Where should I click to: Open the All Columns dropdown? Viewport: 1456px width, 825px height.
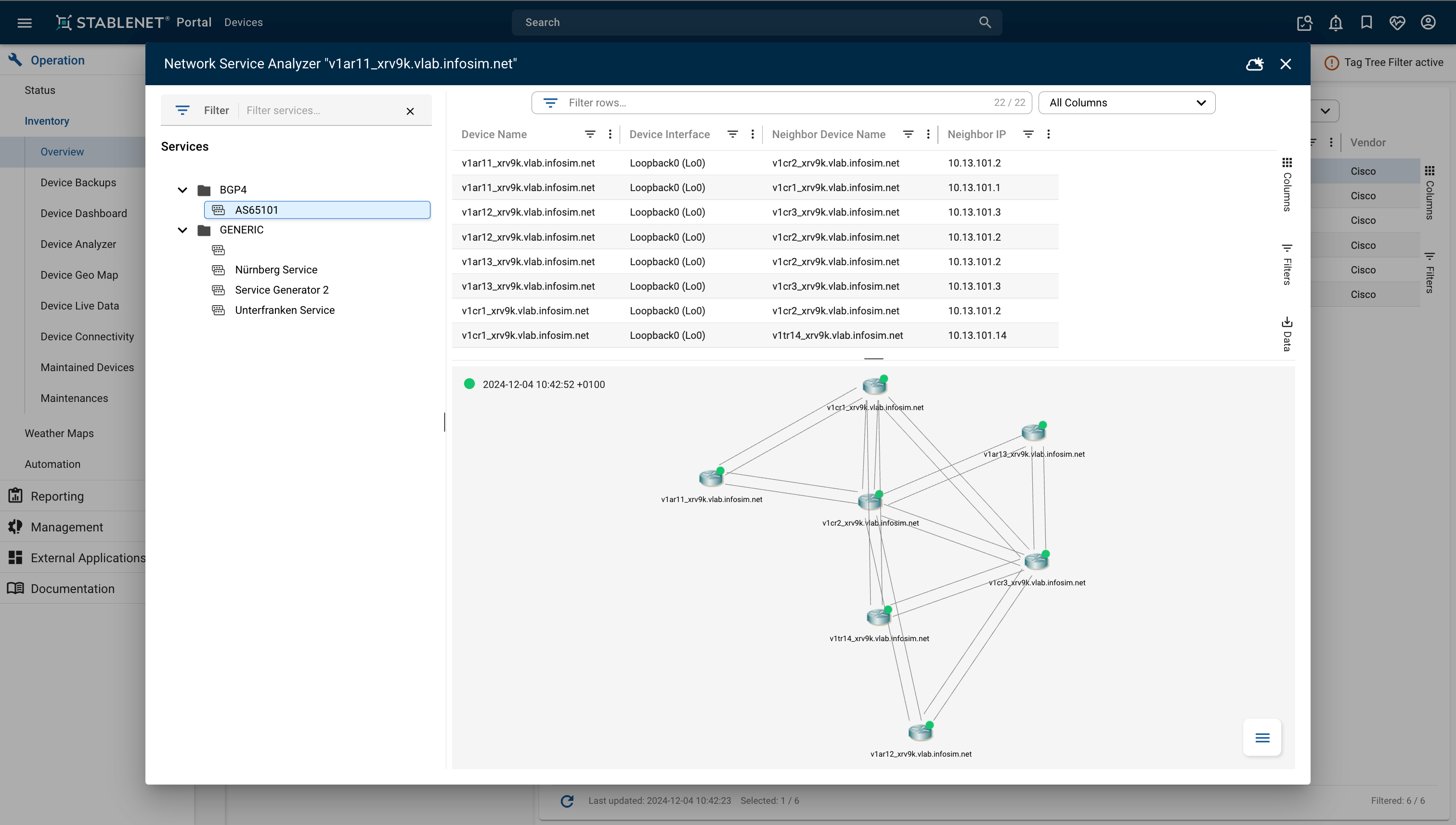pyautogui.click(x=1126, y=103)
